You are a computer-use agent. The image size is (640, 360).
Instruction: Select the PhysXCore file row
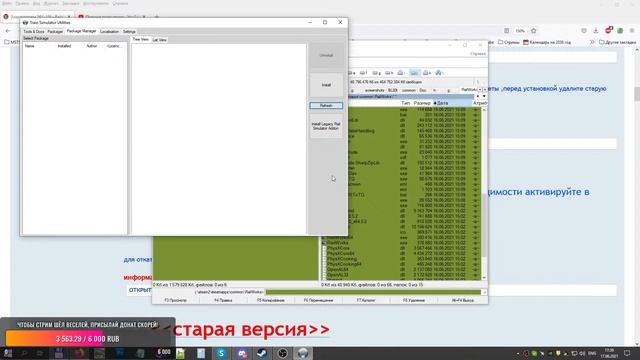pyautogui.click(x=402, y=248)
